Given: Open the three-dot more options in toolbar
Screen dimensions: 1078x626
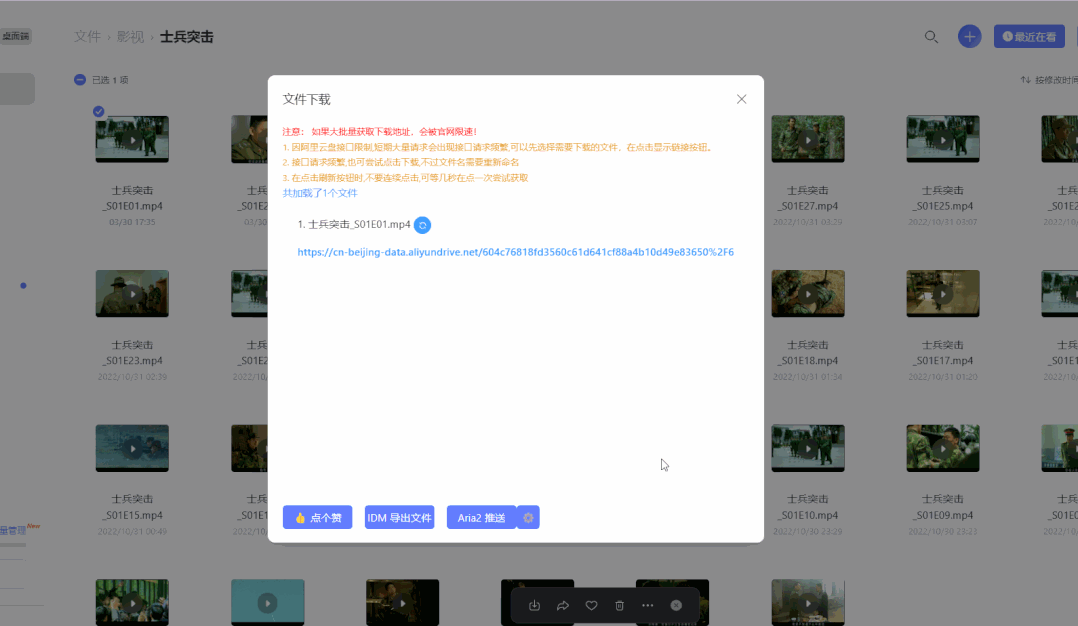Looking at the screenshot, I should [x=647, y=605].
